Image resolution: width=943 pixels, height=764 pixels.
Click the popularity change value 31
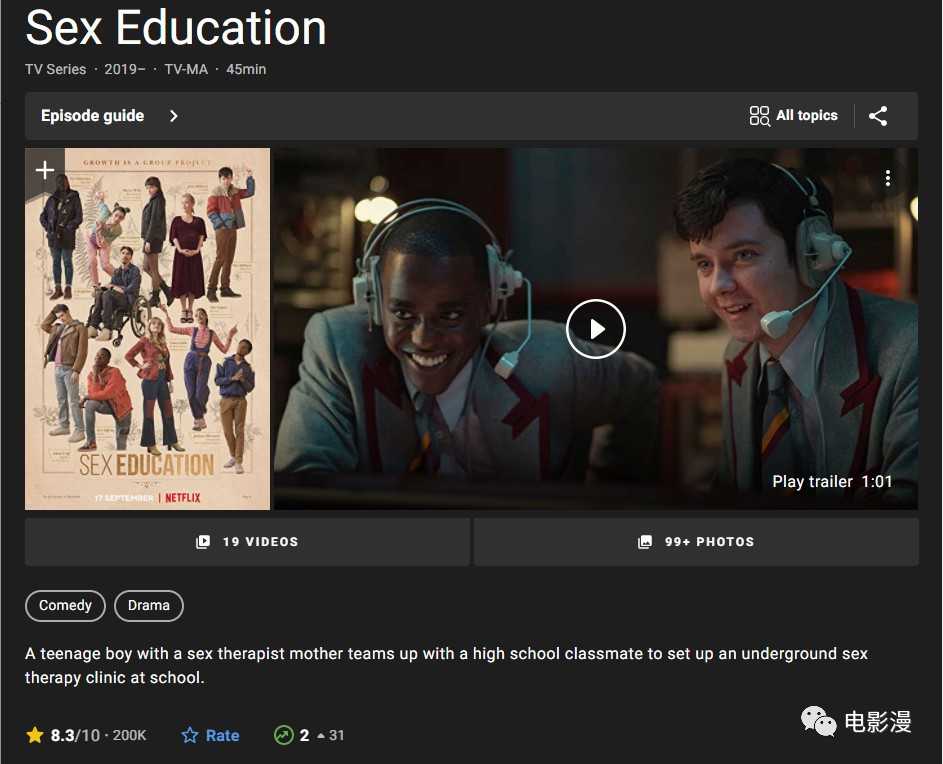(x=337, y=735)
